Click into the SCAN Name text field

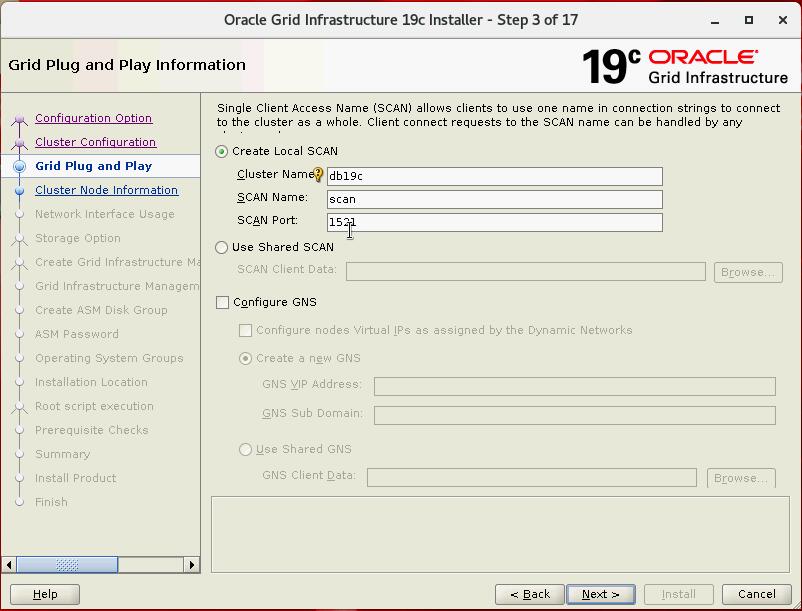494,199
